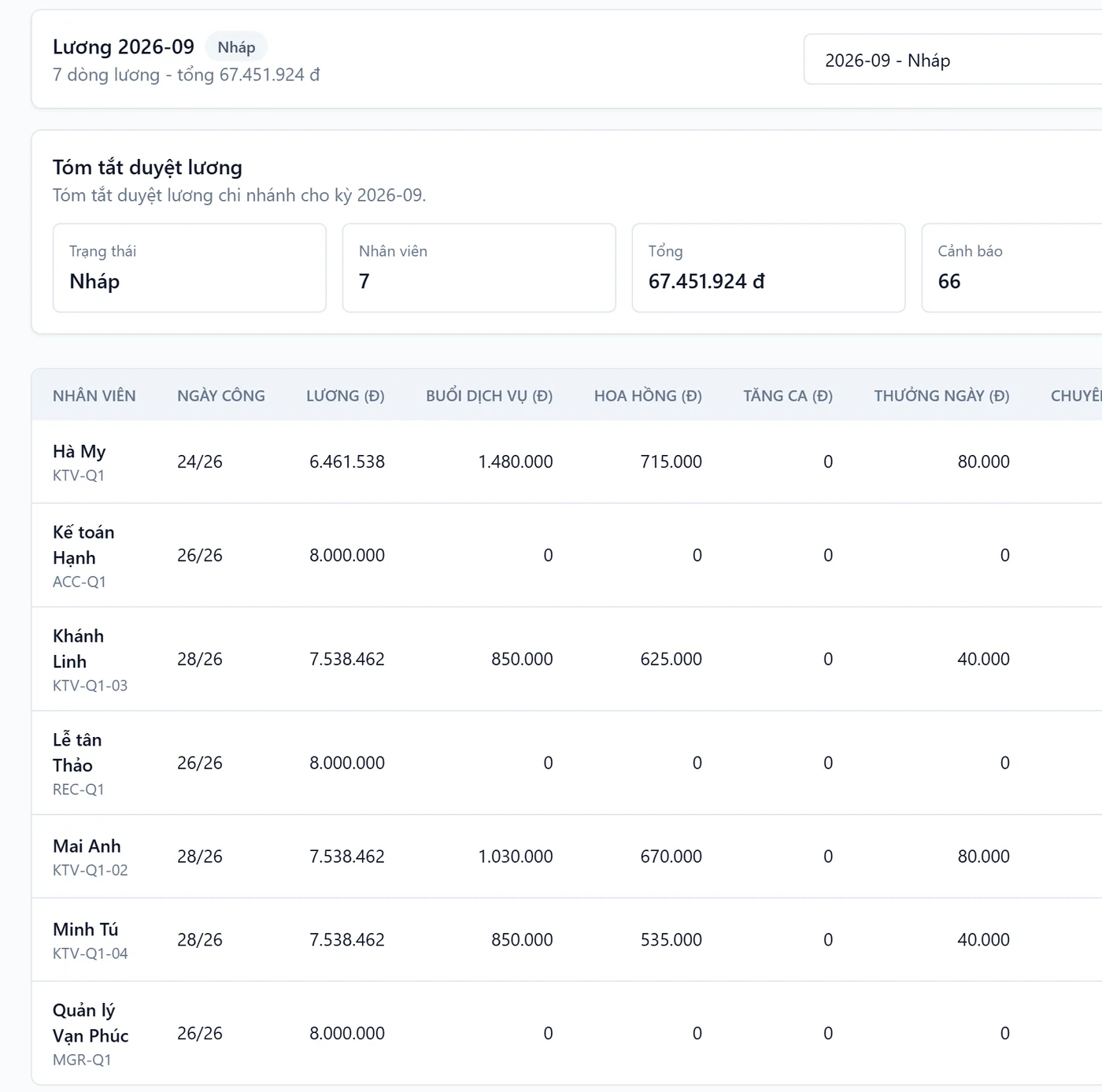
Task: Click the HOA HỒNG (Đ) column header
Action: click(x=648, y=396)
